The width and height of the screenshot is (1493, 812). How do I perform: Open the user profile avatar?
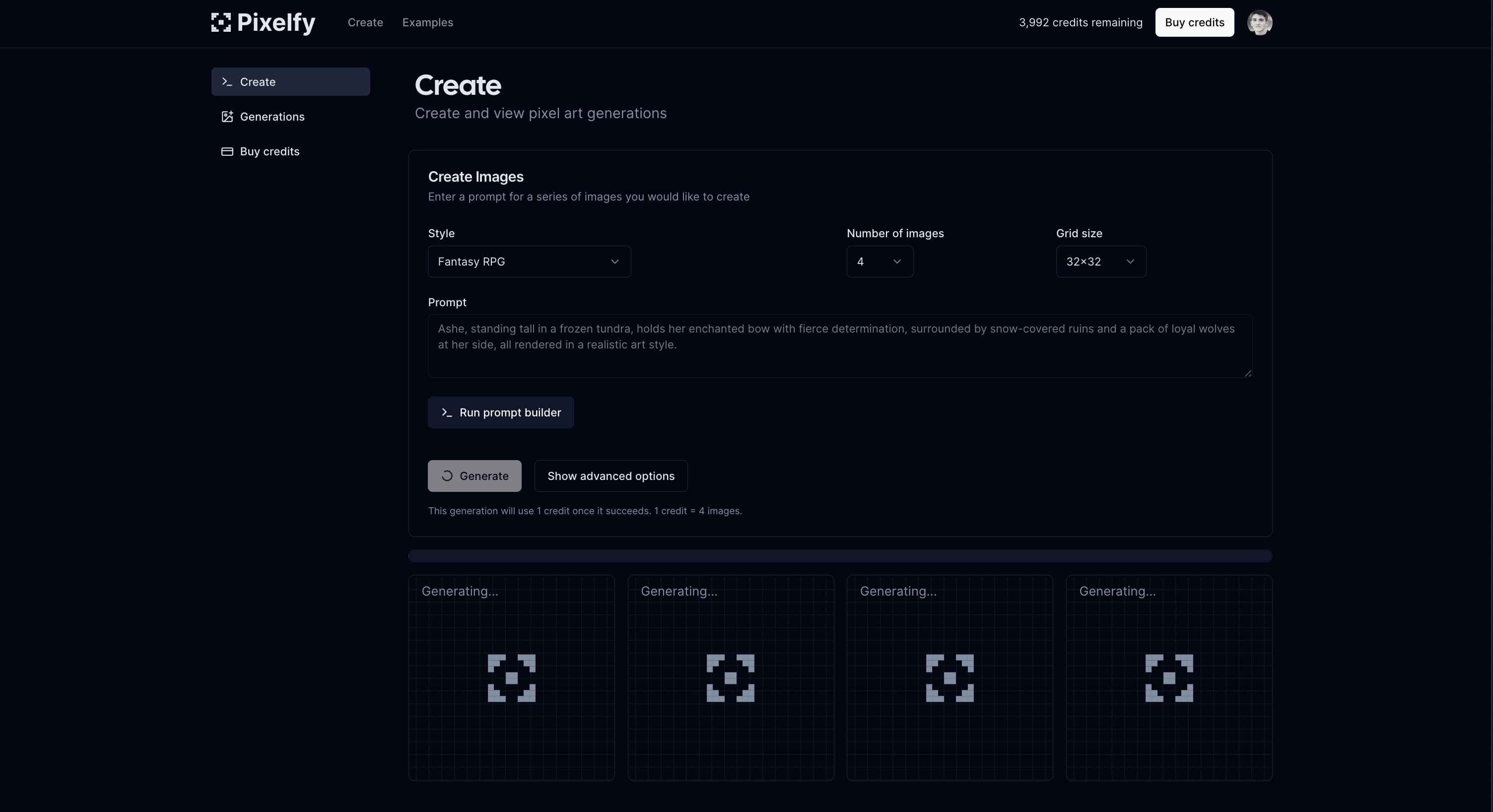tap(1259, 23)
